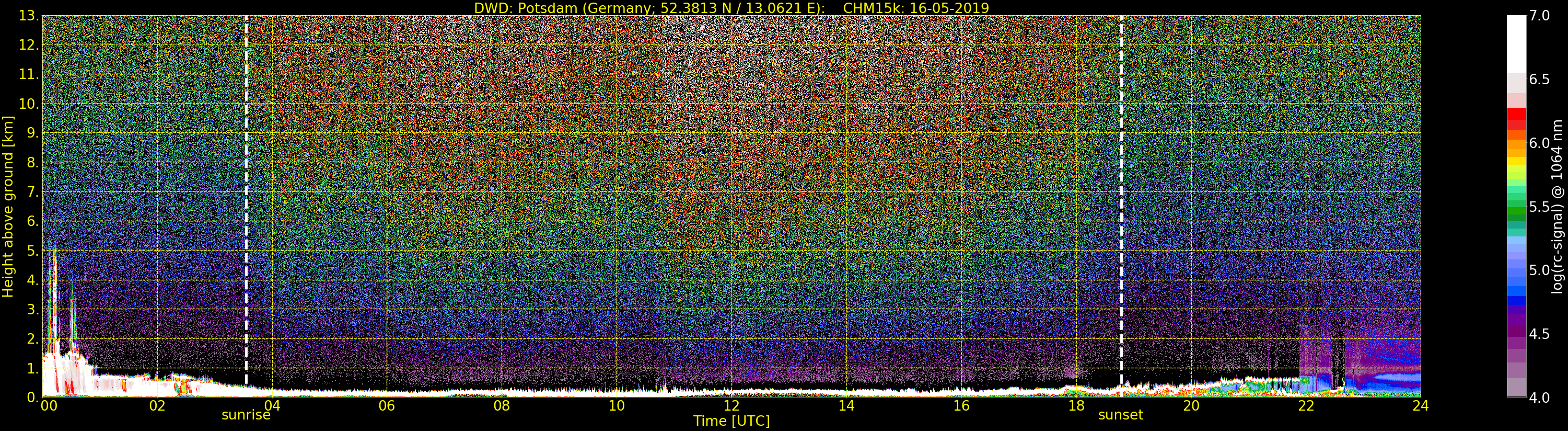1568x431 pixels.
Task: Click the '4.5' colorbar tick label
Action: [1539, 334]
